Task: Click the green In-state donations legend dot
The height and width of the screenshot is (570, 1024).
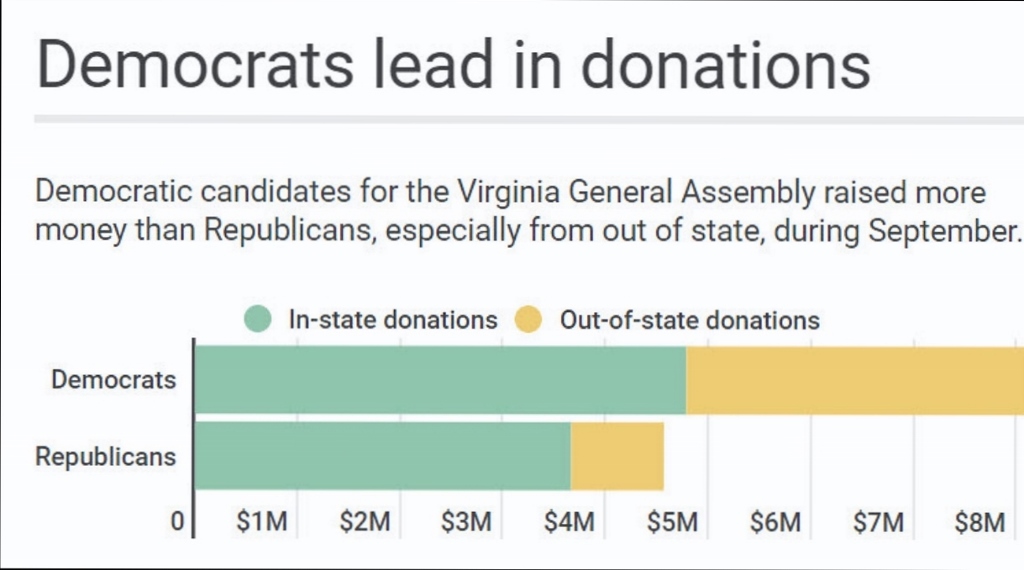Action: (257, 319)
